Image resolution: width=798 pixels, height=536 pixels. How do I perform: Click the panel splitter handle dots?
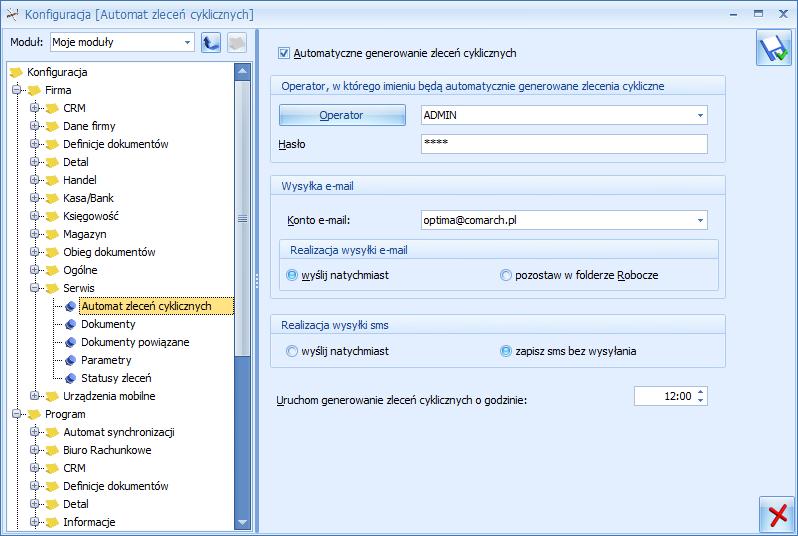click(257, 280)
